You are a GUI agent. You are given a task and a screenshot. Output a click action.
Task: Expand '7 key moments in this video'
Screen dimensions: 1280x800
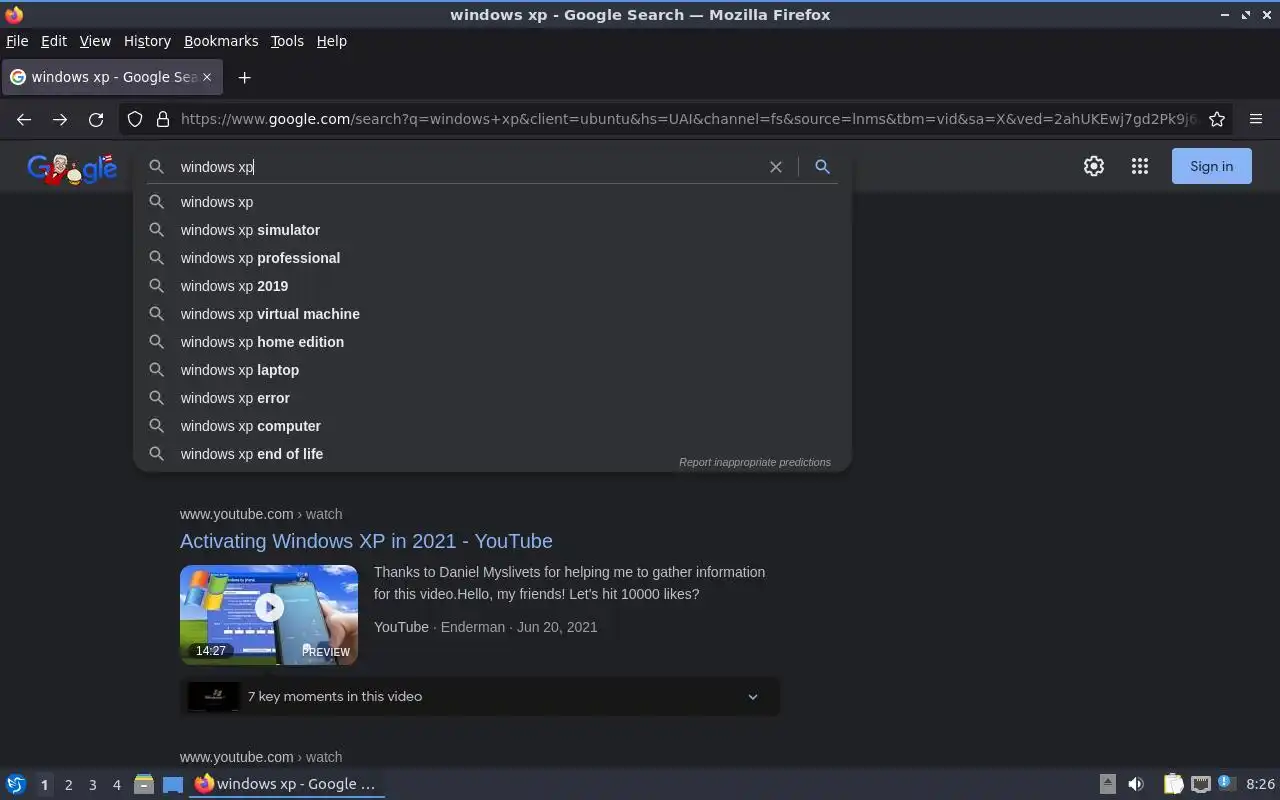pos(480,696)
